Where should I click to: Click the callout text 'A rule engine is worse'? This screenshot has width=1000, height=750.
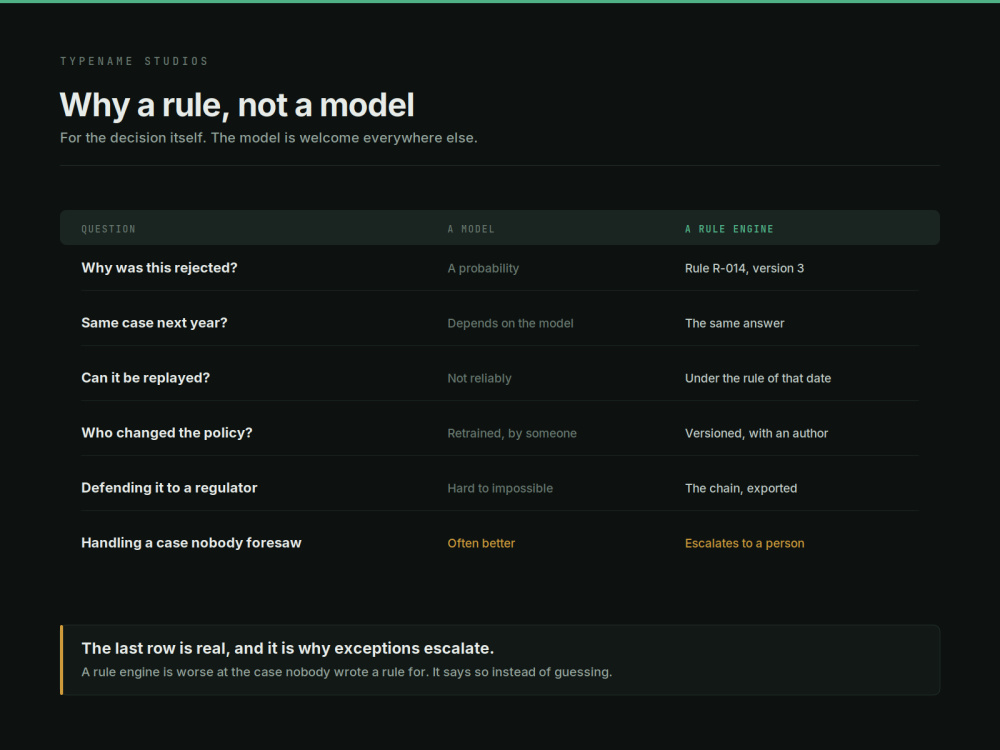pos(346,672)
